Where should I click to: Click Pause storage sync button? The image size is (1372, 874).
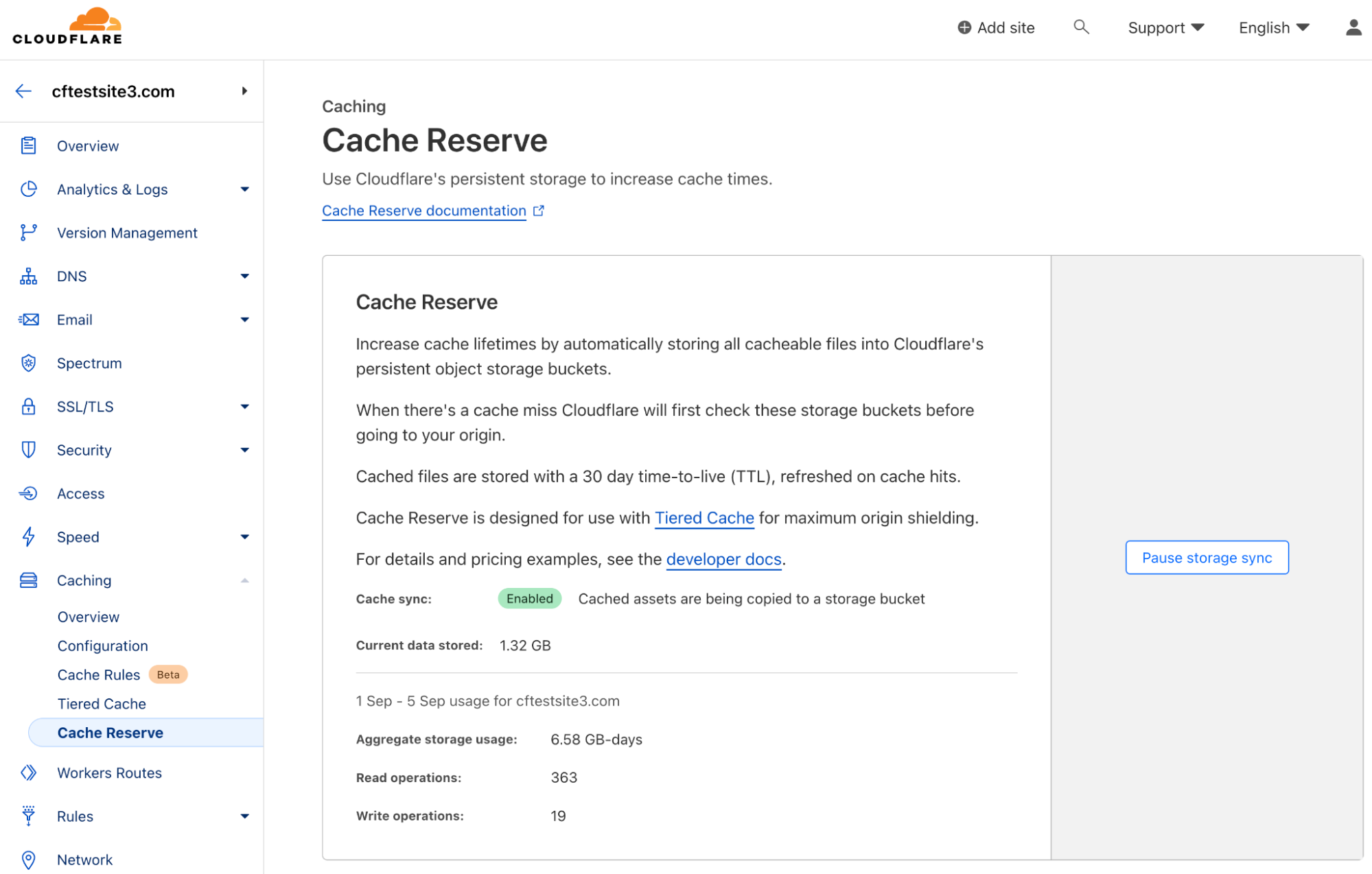(1207, 557)
